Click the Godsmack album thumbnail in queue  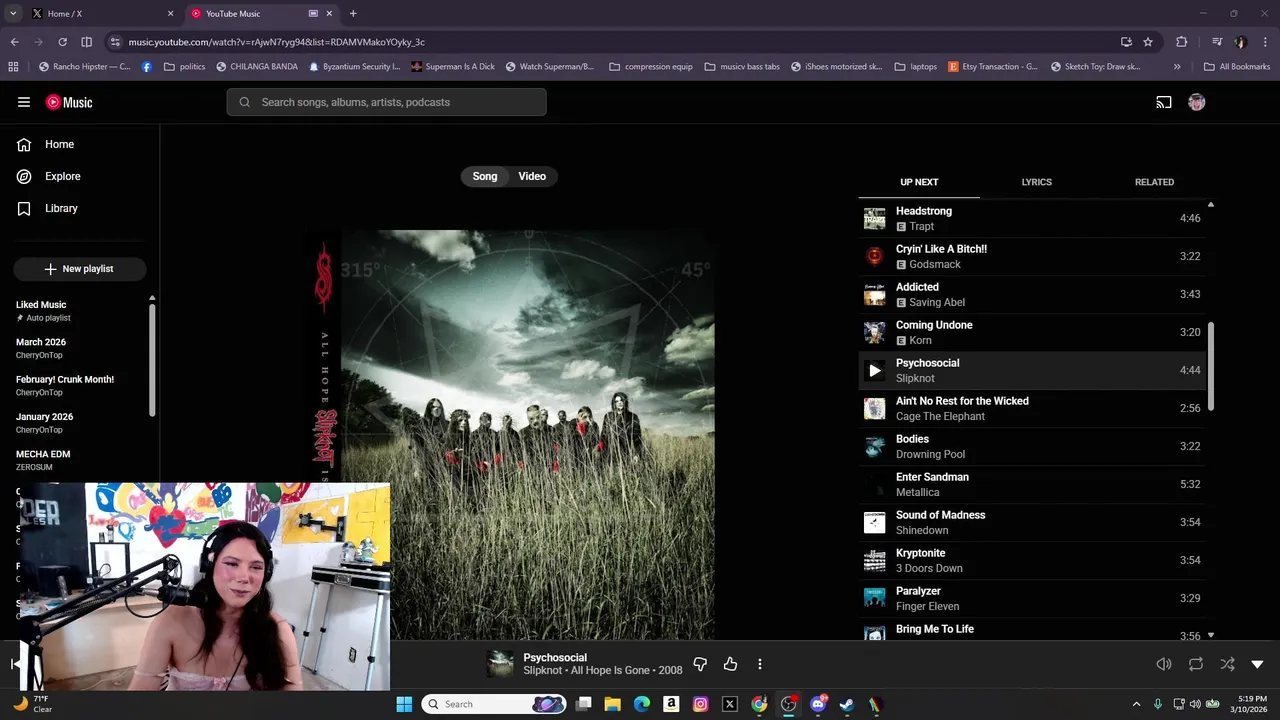[875, 256]
